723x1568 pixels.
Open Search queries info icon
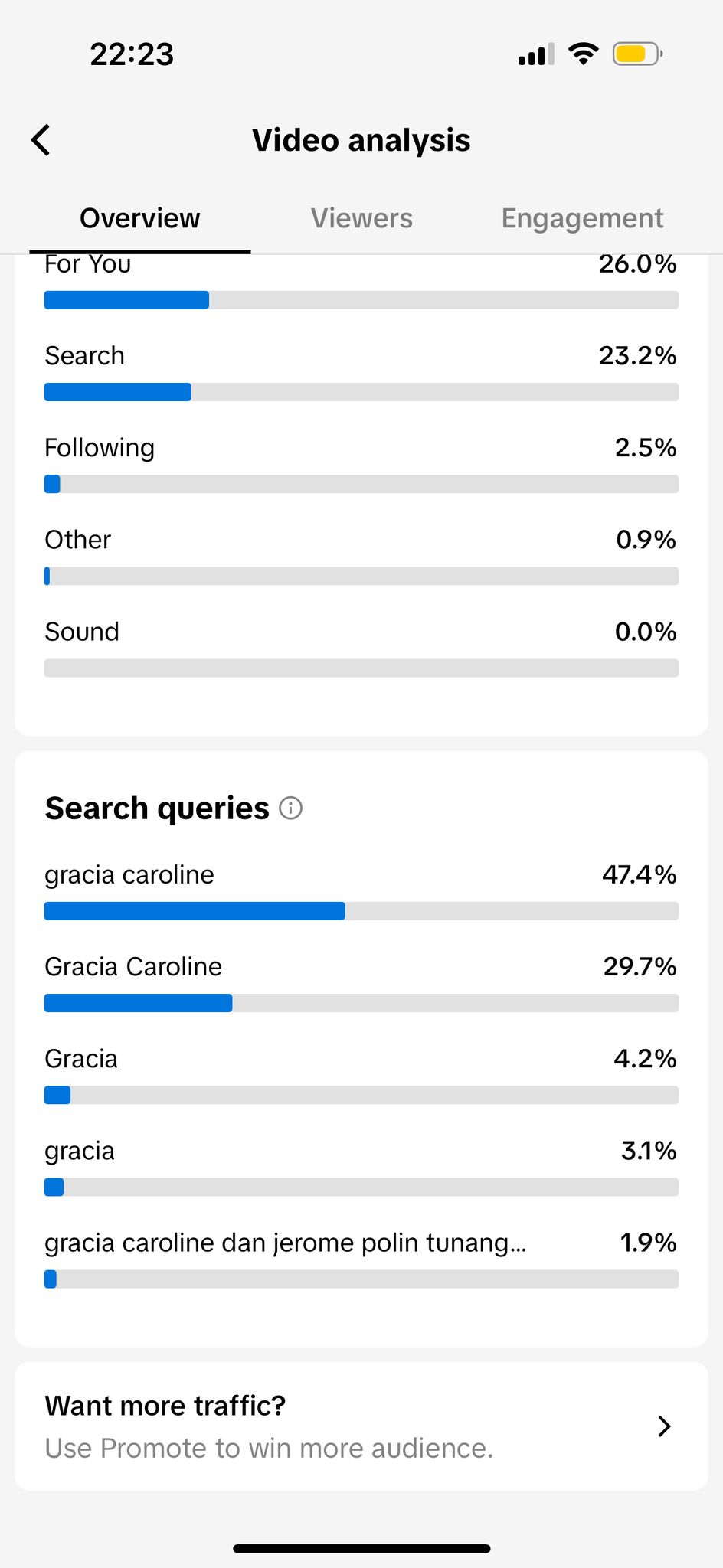tap(291, 808)
